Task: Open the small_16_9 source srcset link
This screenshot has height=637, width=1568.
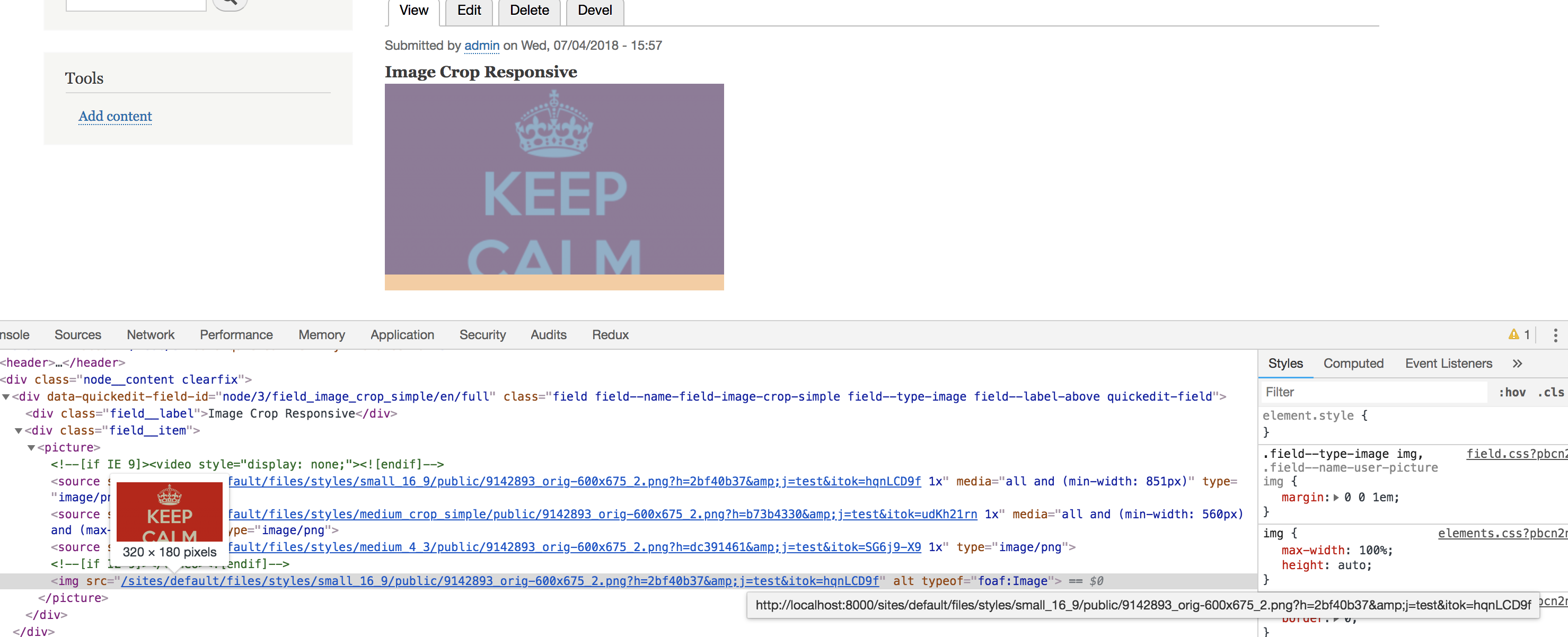Action: pyautogui.click(x=574, y=481)
